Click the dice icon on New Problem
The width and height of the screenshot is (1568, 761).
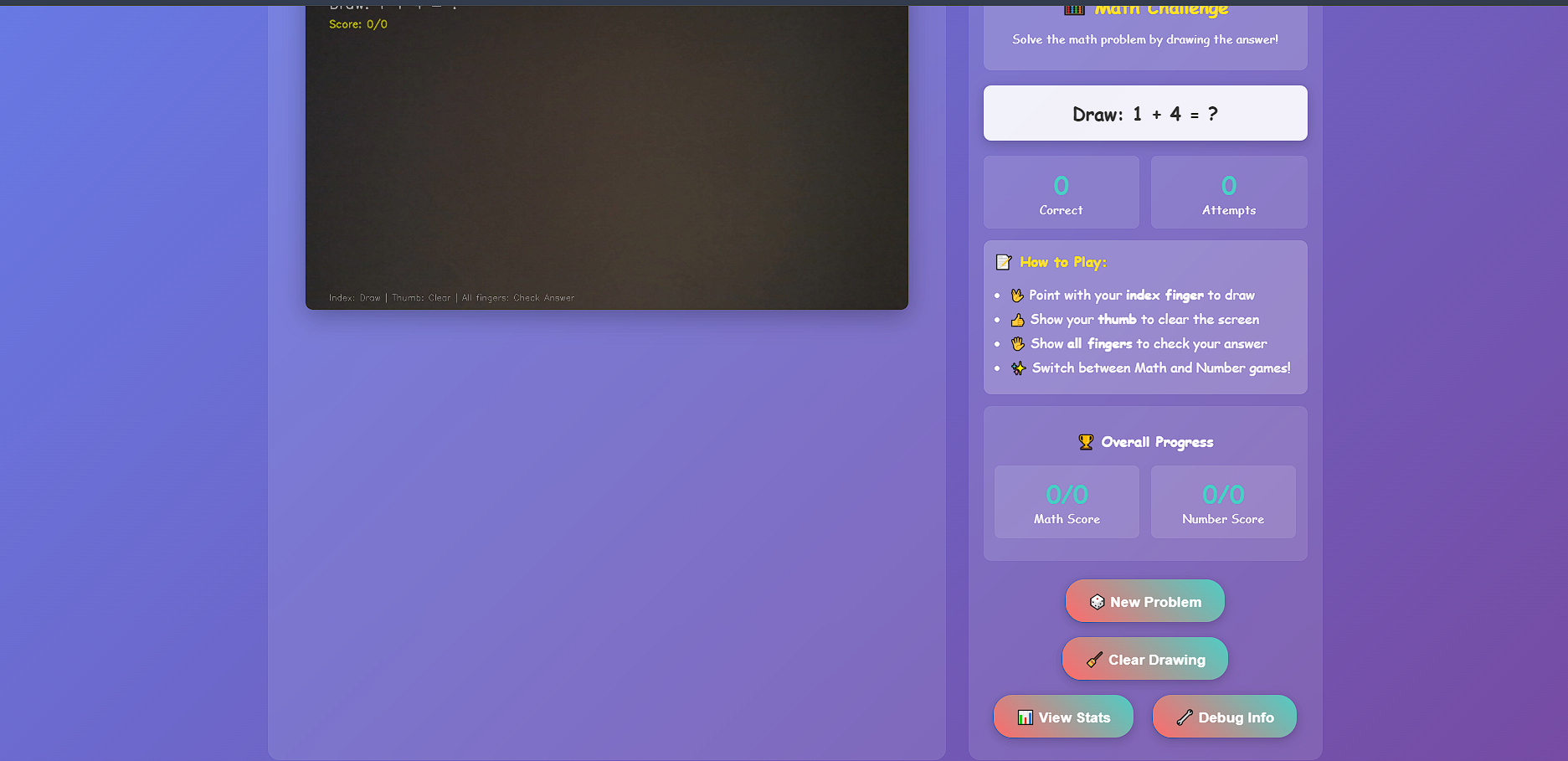tap(1097, 602)
